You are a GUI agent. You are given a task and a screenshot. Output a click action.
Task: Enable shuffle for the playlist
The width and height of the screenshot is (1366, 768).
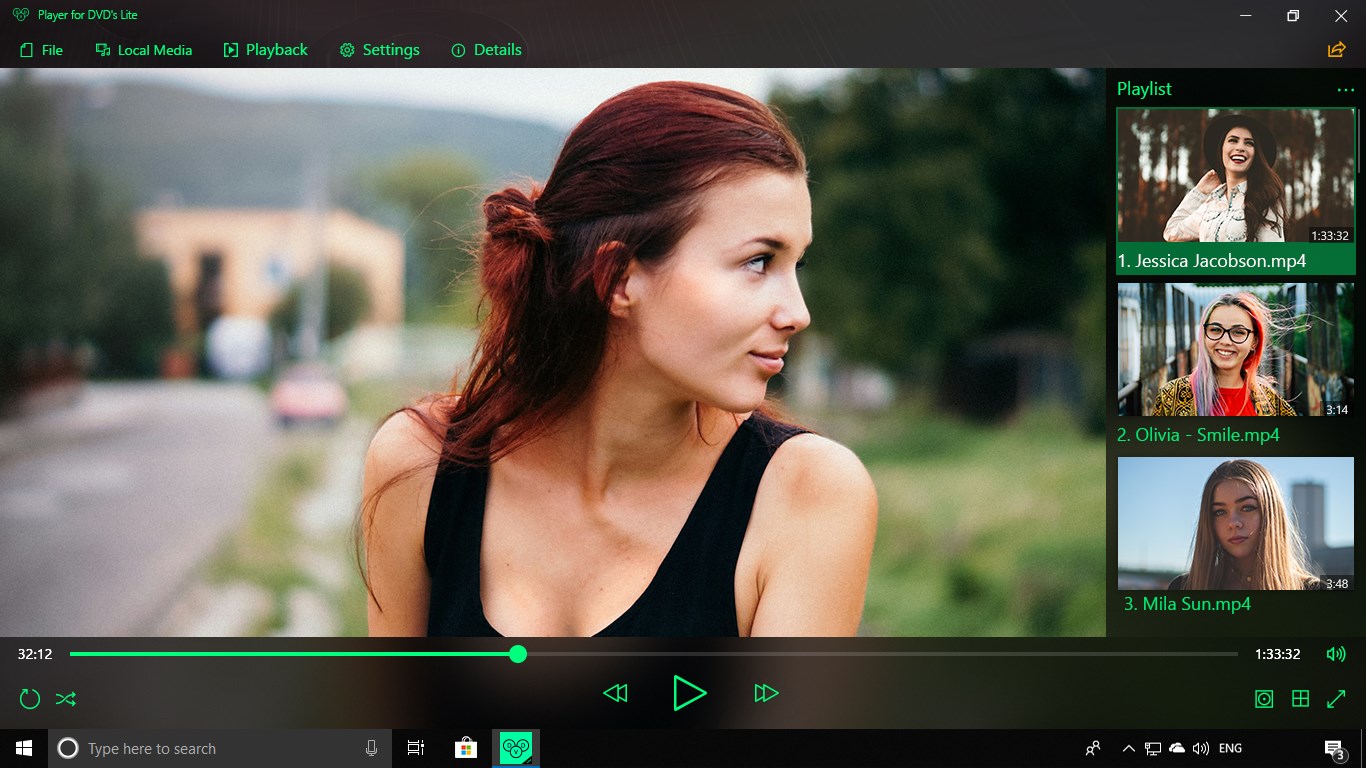click(x=65, y=698)
